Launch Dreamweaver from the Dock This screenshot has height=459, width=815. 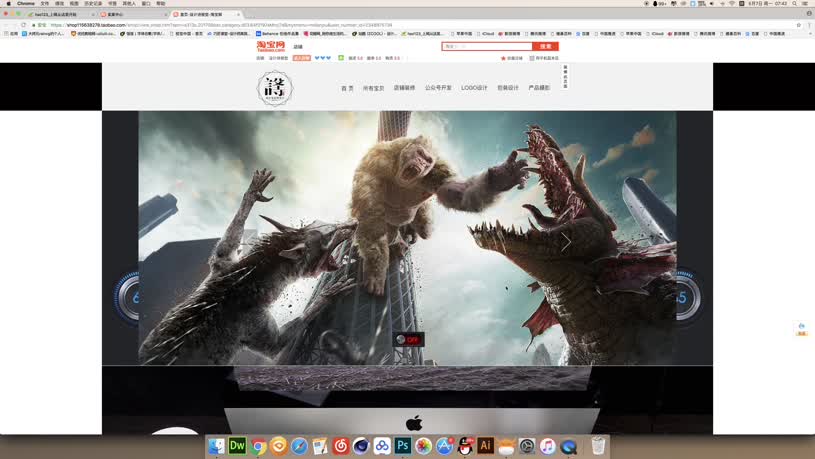pyautogui.click(x=237, y=446)
